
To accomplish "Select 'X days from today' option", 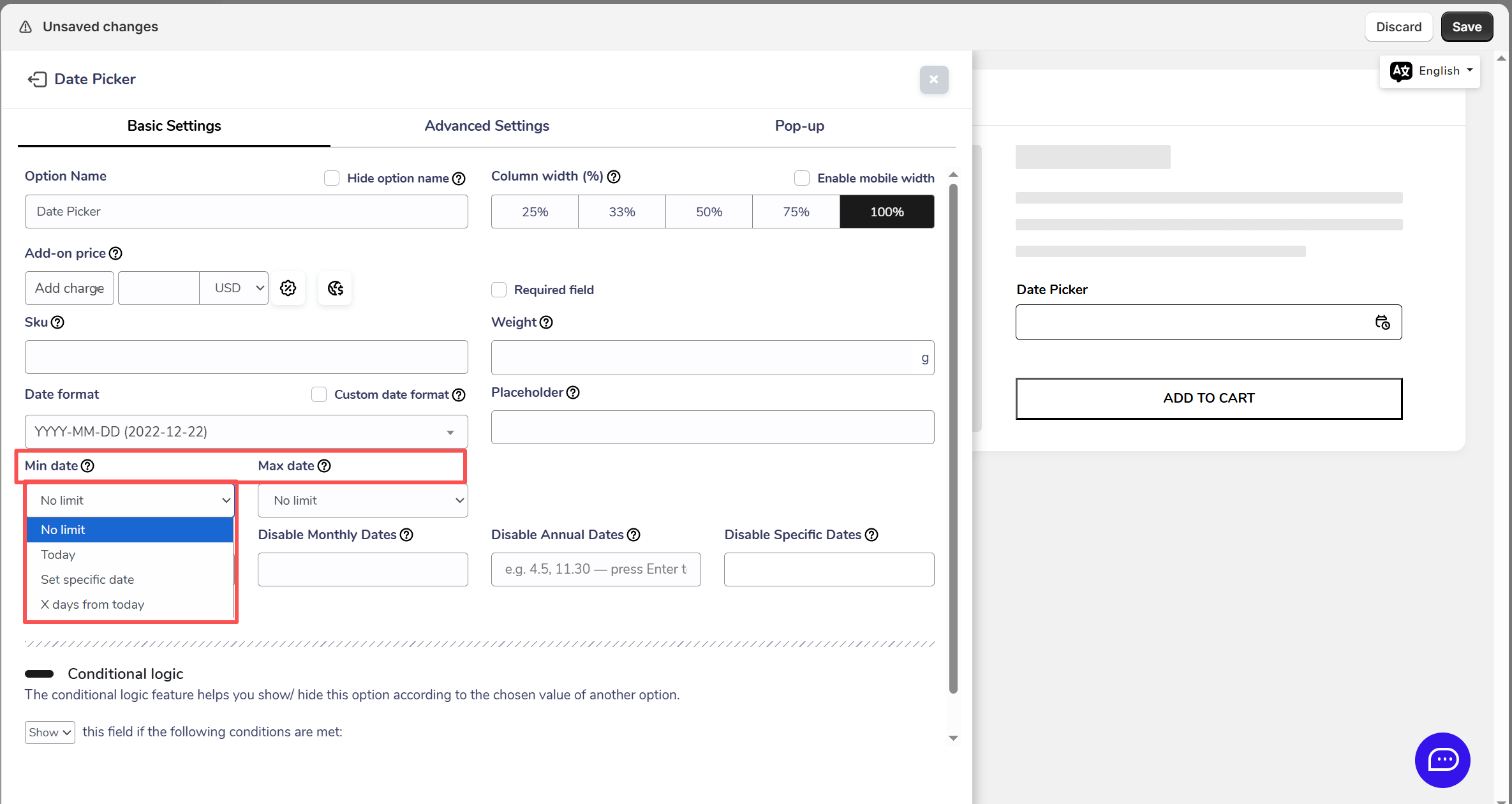I will pos(93,604).
